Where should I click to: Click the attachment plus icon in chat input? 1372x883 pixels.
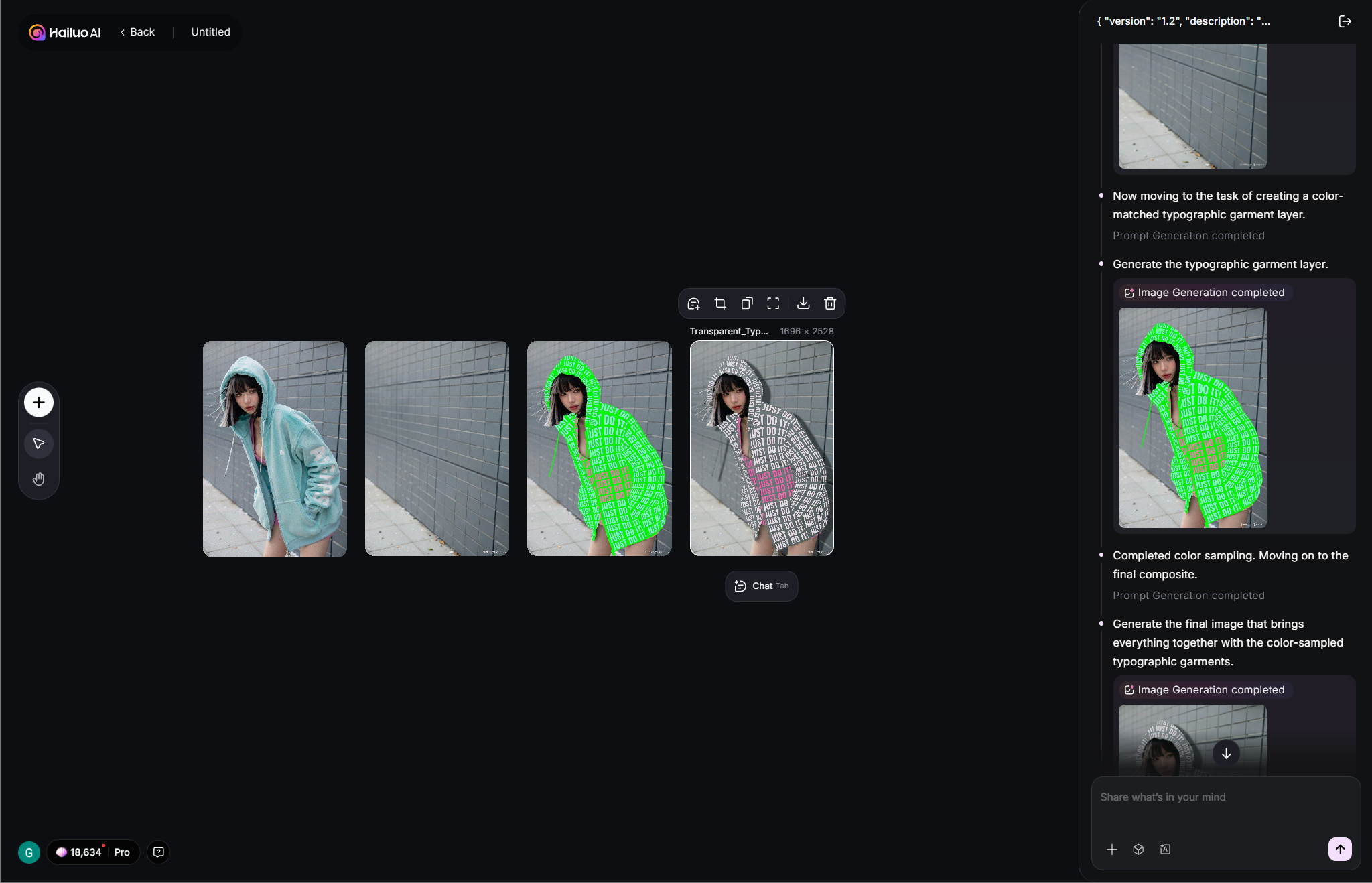coord(1112,850)
